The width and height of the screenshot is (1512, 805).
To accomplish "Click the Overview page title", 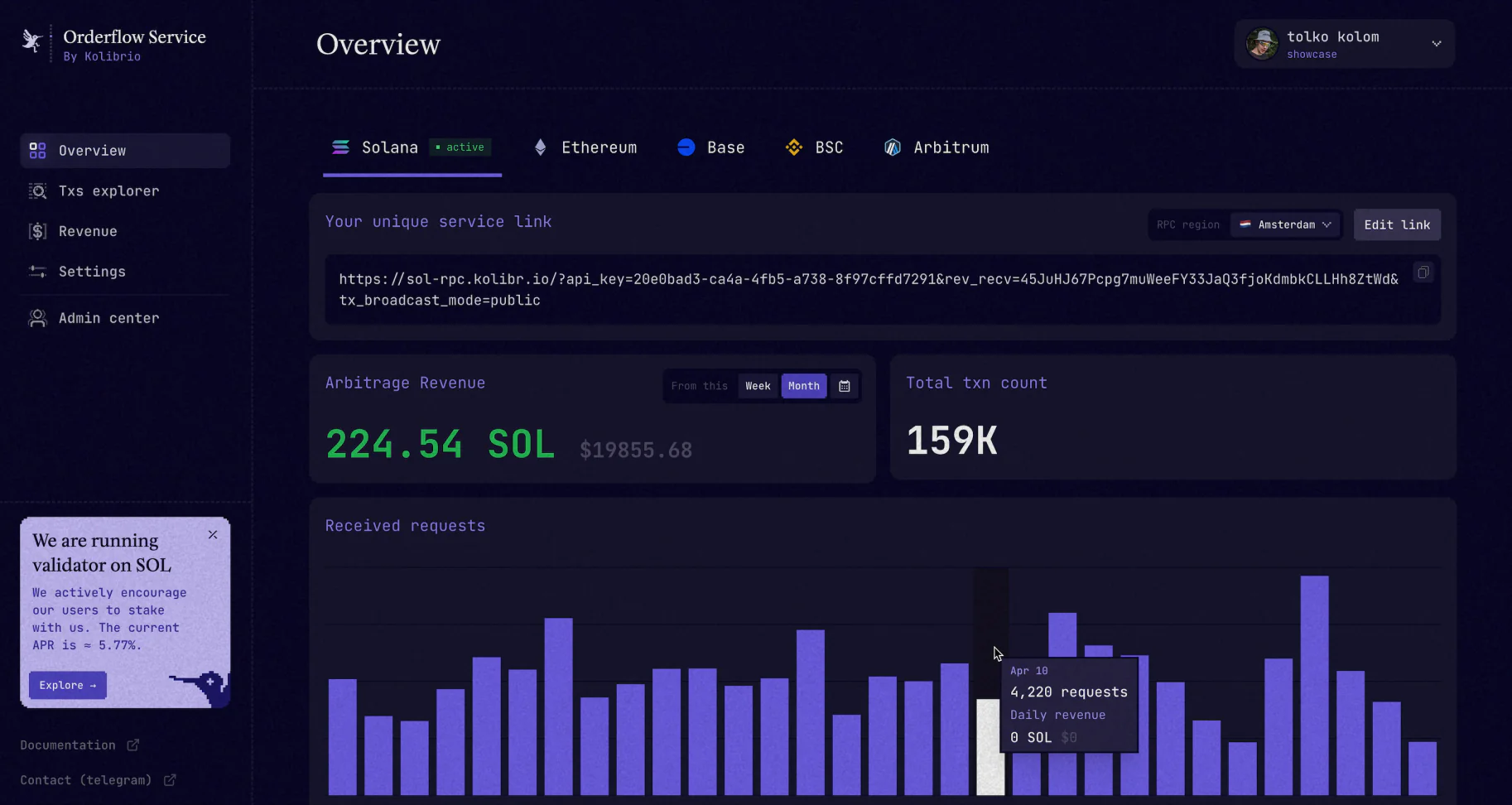I will coord(378,44).
